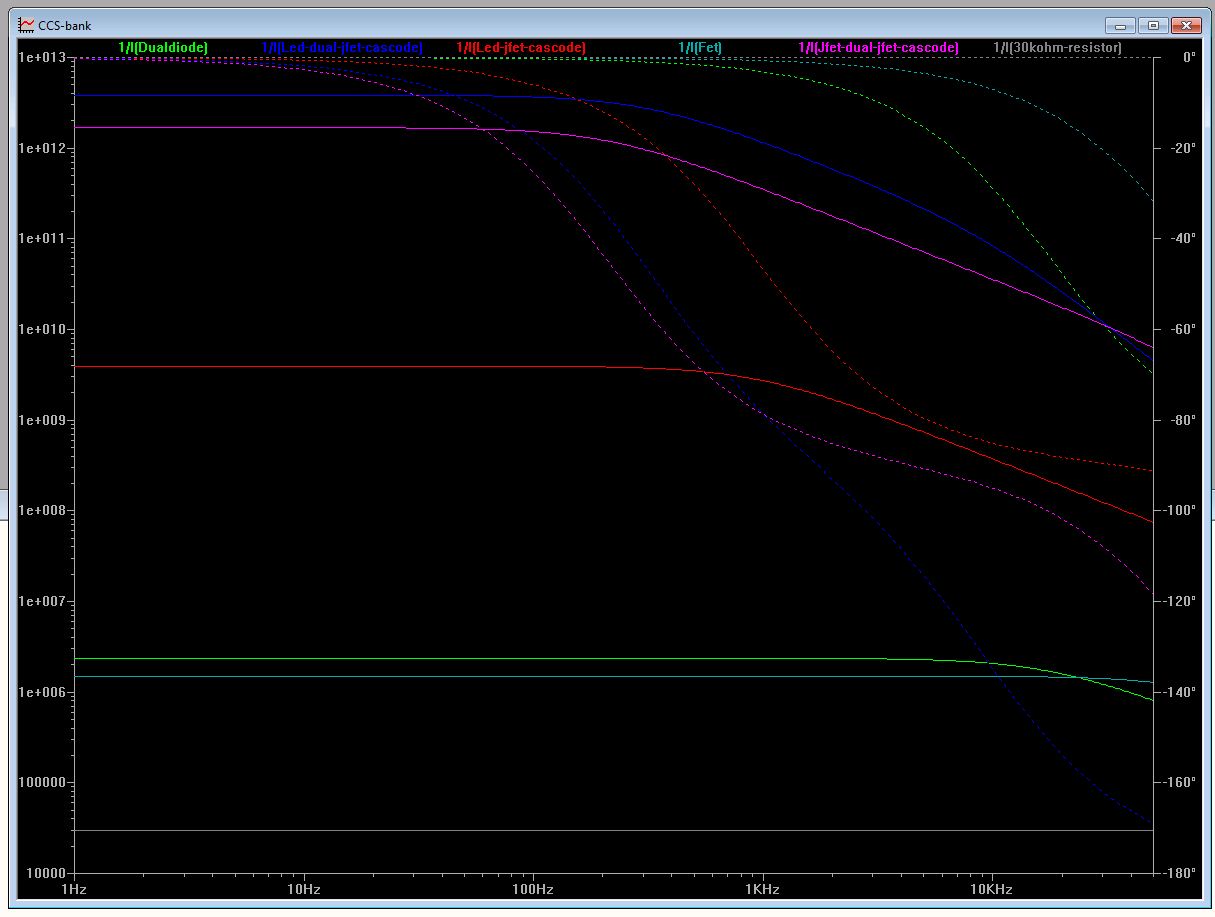Click the -180° phase axis label

[x=1180, y=873]
